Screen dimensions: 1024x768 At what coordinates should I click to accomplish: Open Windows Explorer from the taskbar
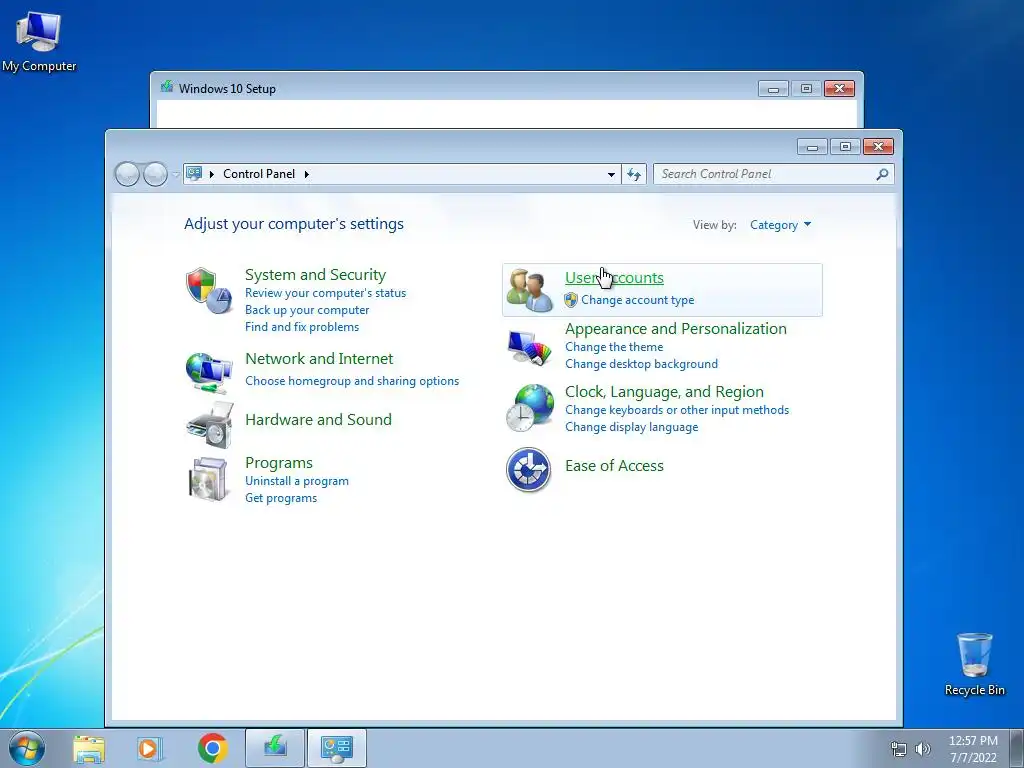pos(89,749)
